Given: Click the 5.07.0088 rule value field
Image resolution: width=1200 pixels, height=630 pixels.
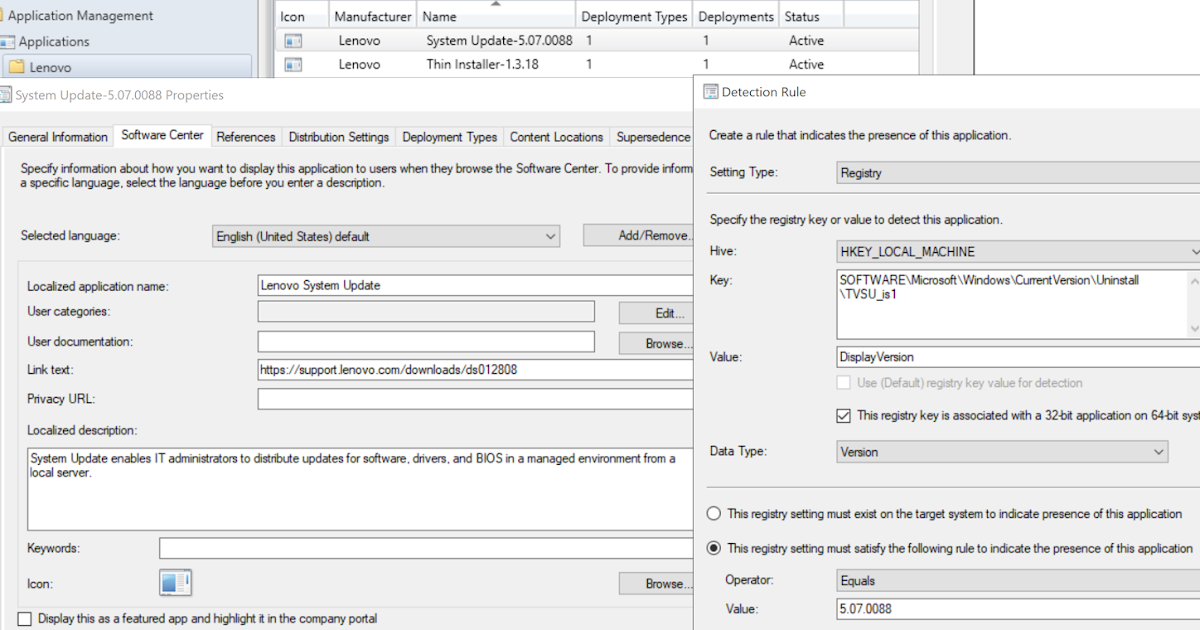Looking at the screenshot, I should (1018, 608).
